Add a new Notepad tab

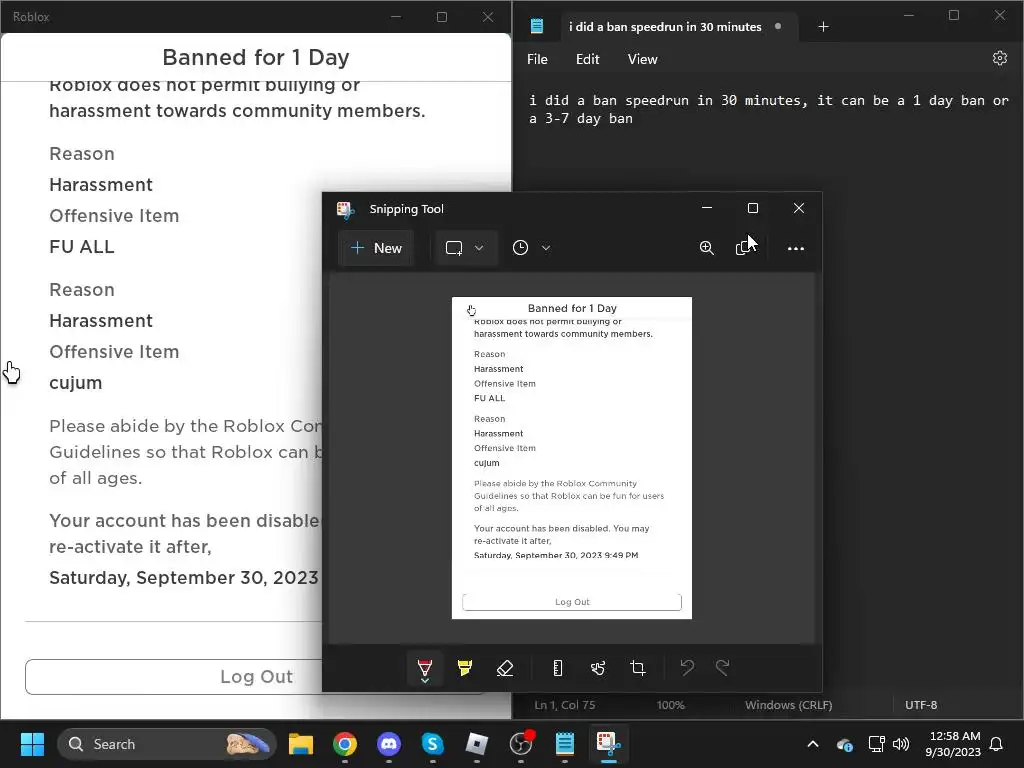pyautogui.click(x=823, y=27)
